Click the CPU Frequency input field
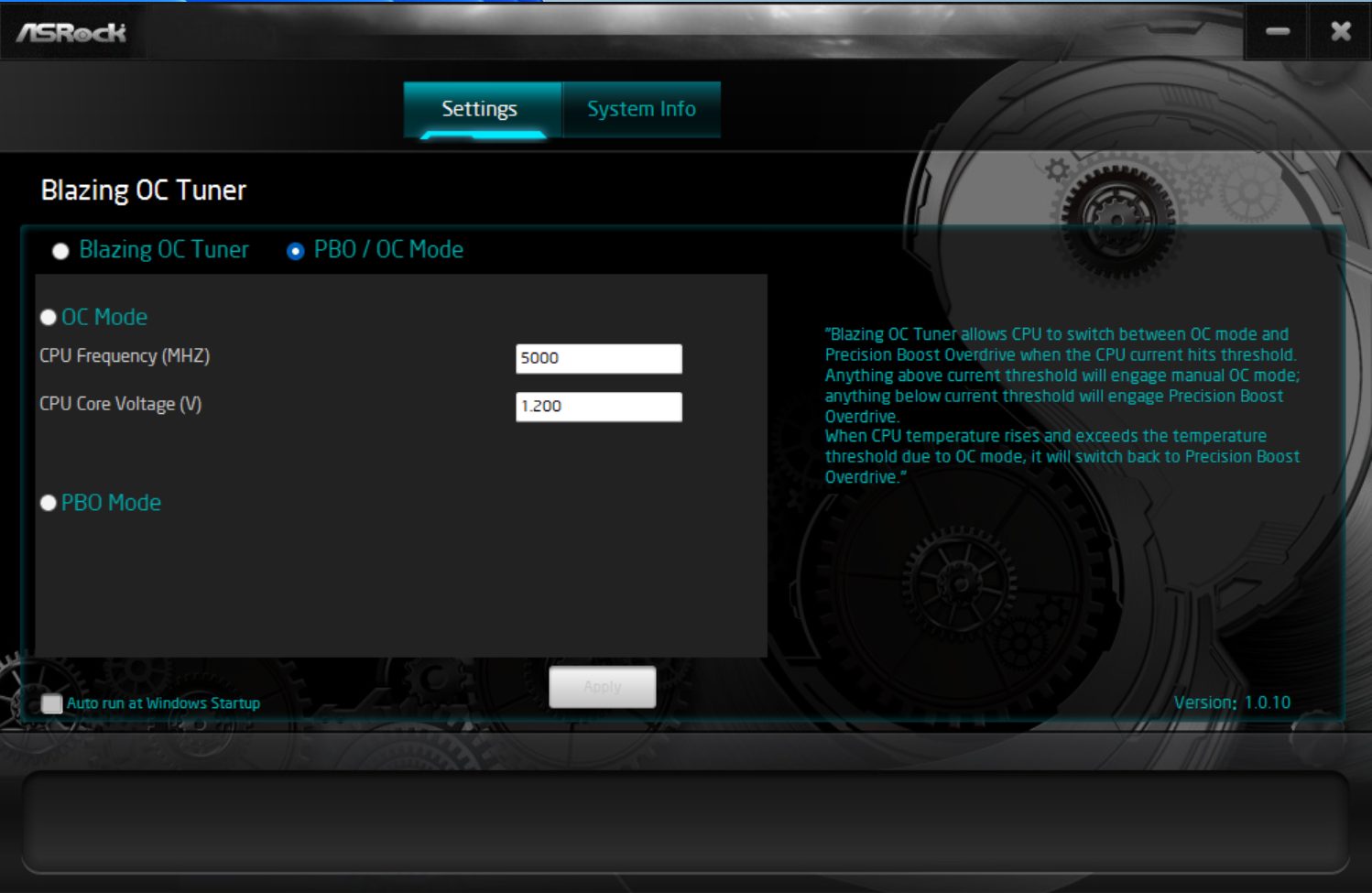This screenshot has width=1372, height=893. pos(598,358)
